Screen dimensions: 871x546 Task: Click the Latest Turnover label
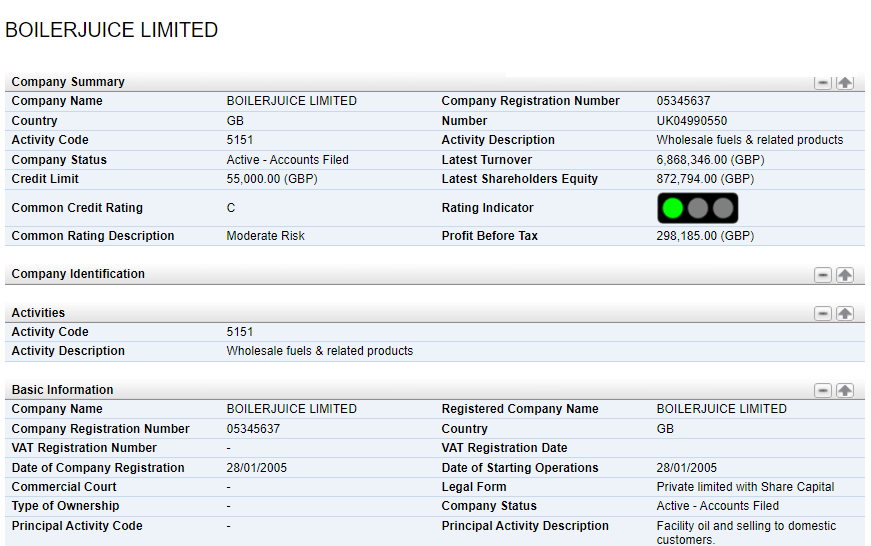pyautogui.click(x=487, y=160)
